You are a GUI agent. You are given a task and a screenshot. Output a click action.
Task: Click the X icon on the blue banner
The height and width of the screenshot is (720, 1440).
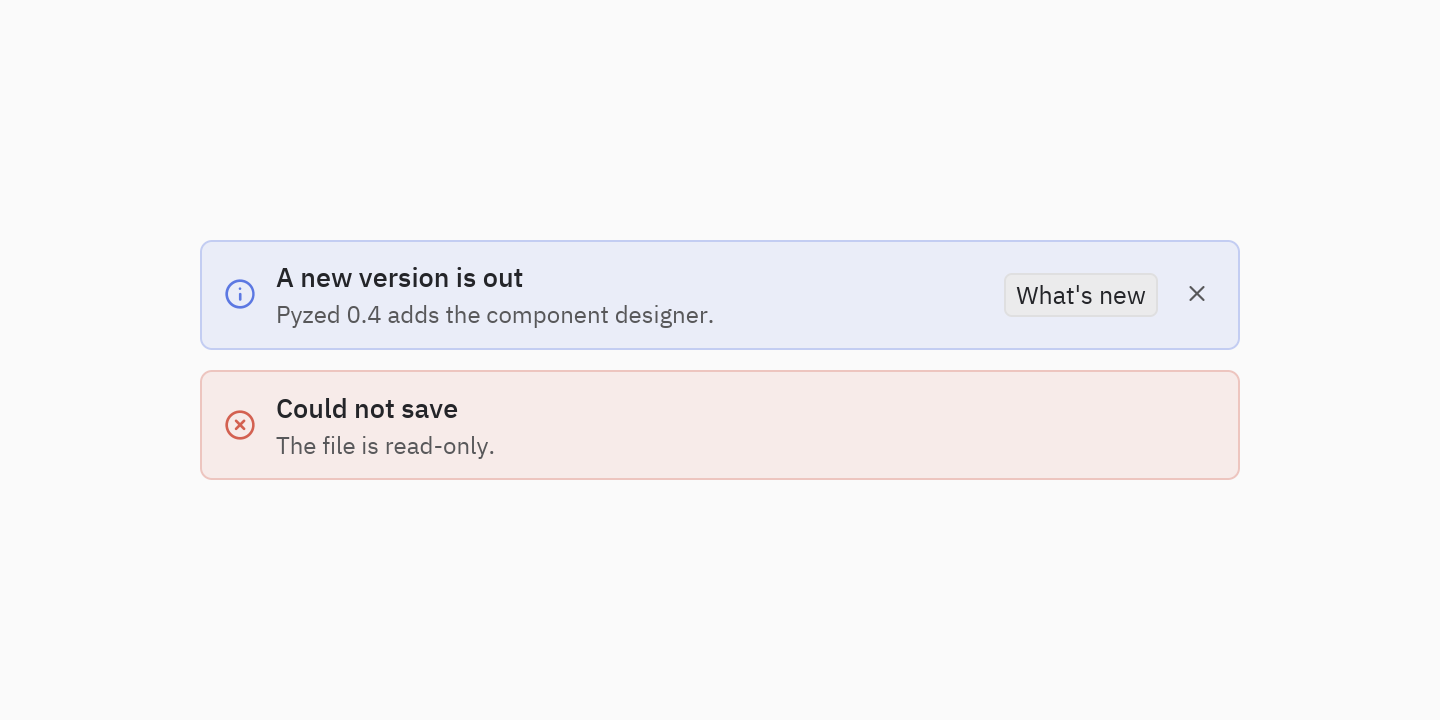pos(1197,294)
